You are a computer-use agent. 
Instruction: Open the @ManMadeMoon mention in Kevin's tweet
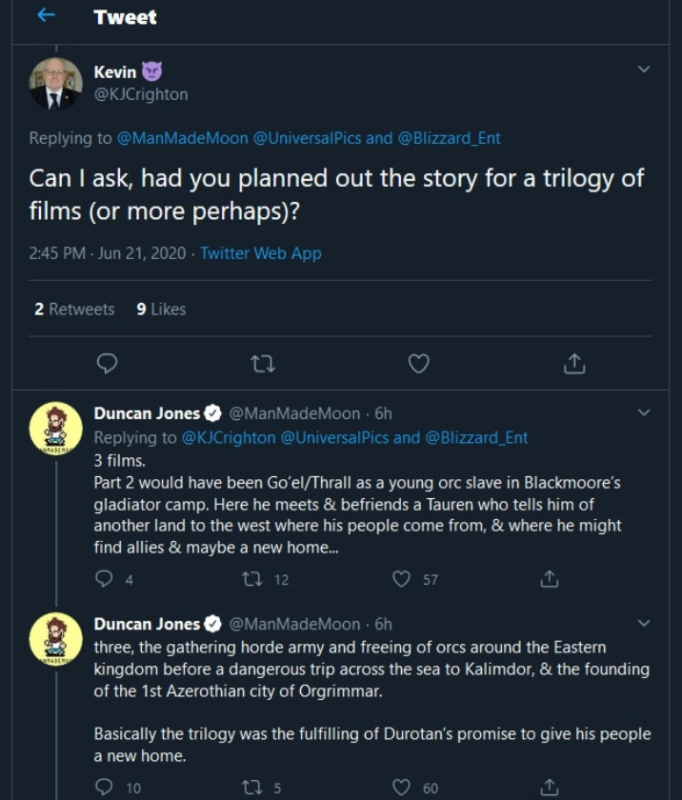pyautogui.click(x=182, y=138)
